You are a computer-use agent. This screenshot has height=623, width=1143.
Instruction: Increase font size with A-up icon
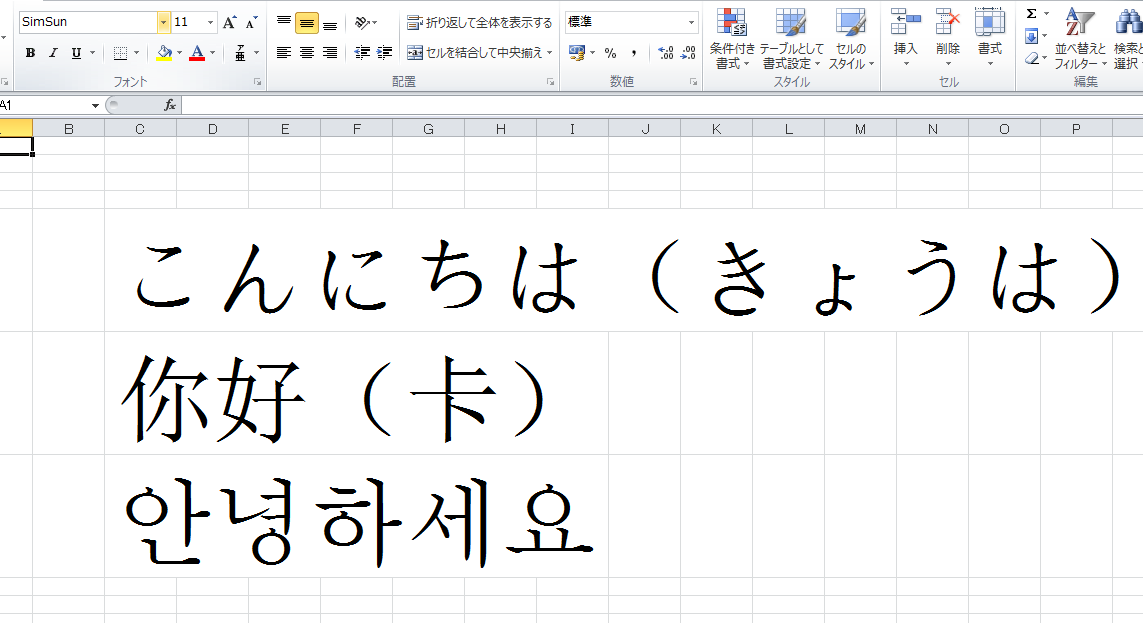[x=229, y=23]
